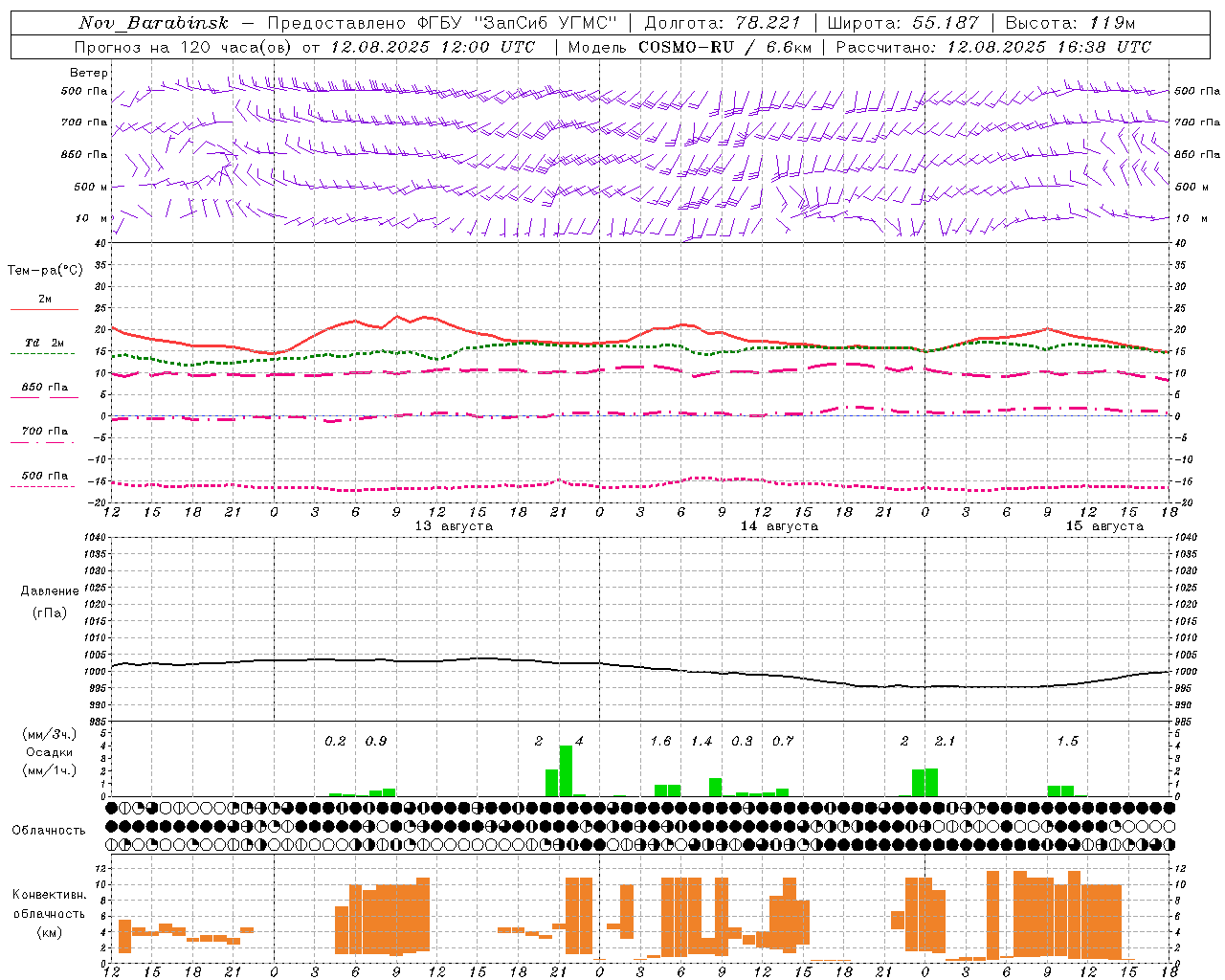Click the 3-hour precipitation value 0.9
The image size is (1225, 980).
click(376, 741)
